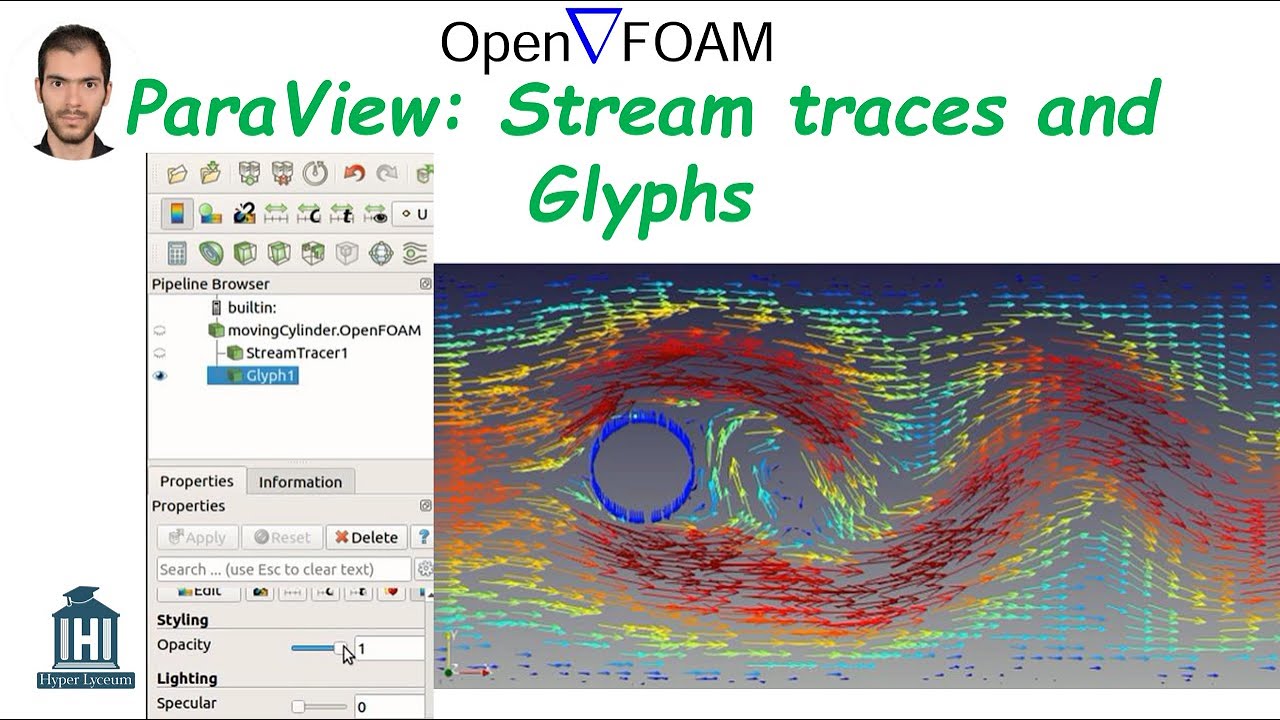Switch to the Properties tab
The image size is (1280, 720).
point(197,481)
